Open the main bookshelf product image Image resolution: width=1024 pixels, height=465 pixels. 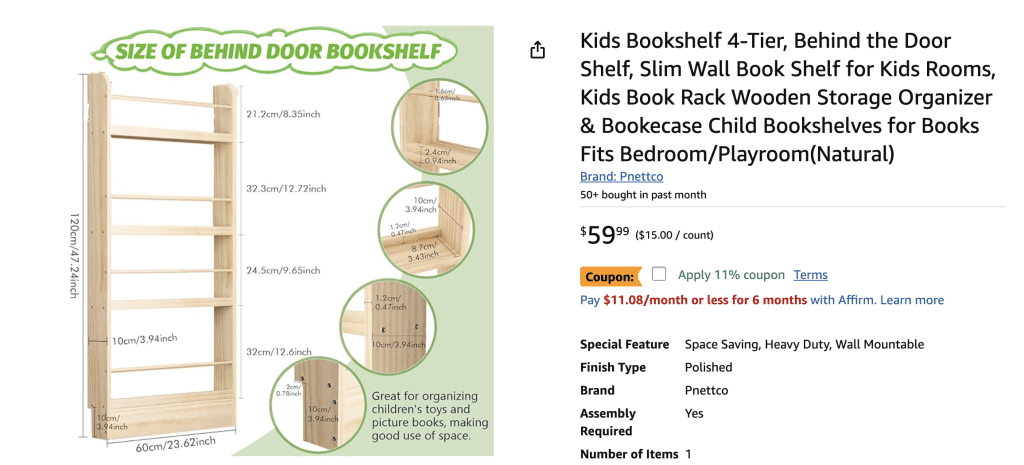click(x=282, y=240)
